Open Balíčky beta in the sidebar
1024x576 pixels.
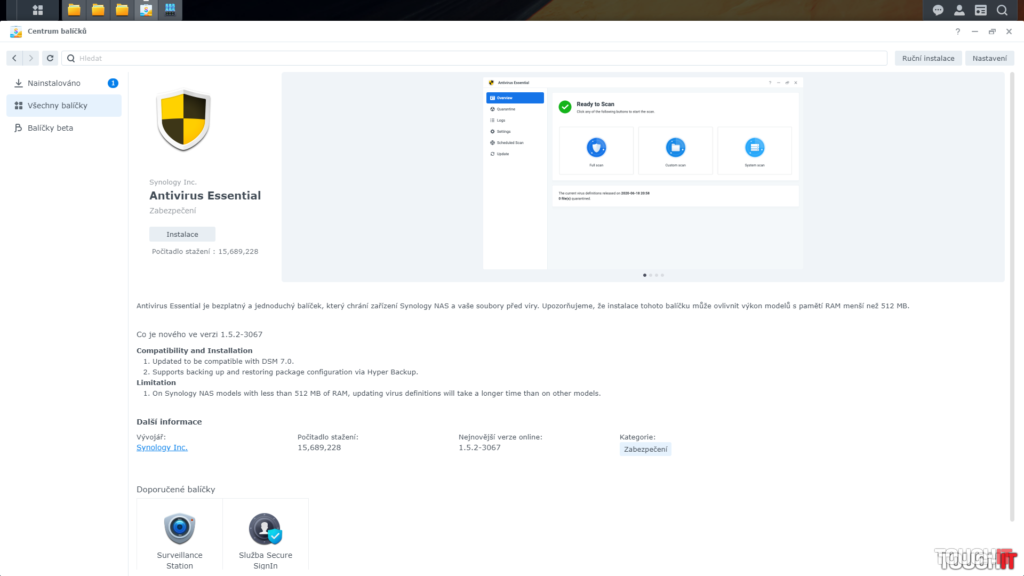point(50,128)
